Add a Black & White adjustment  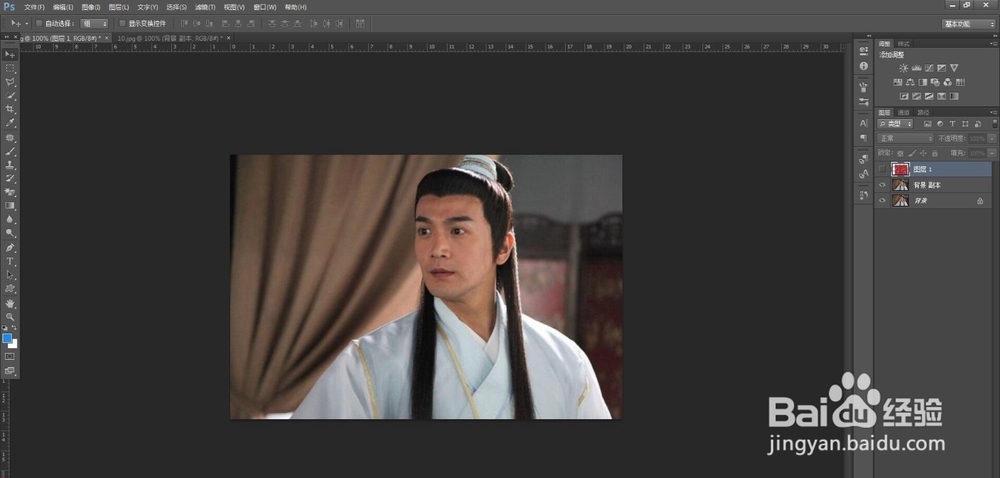(923, 82)
